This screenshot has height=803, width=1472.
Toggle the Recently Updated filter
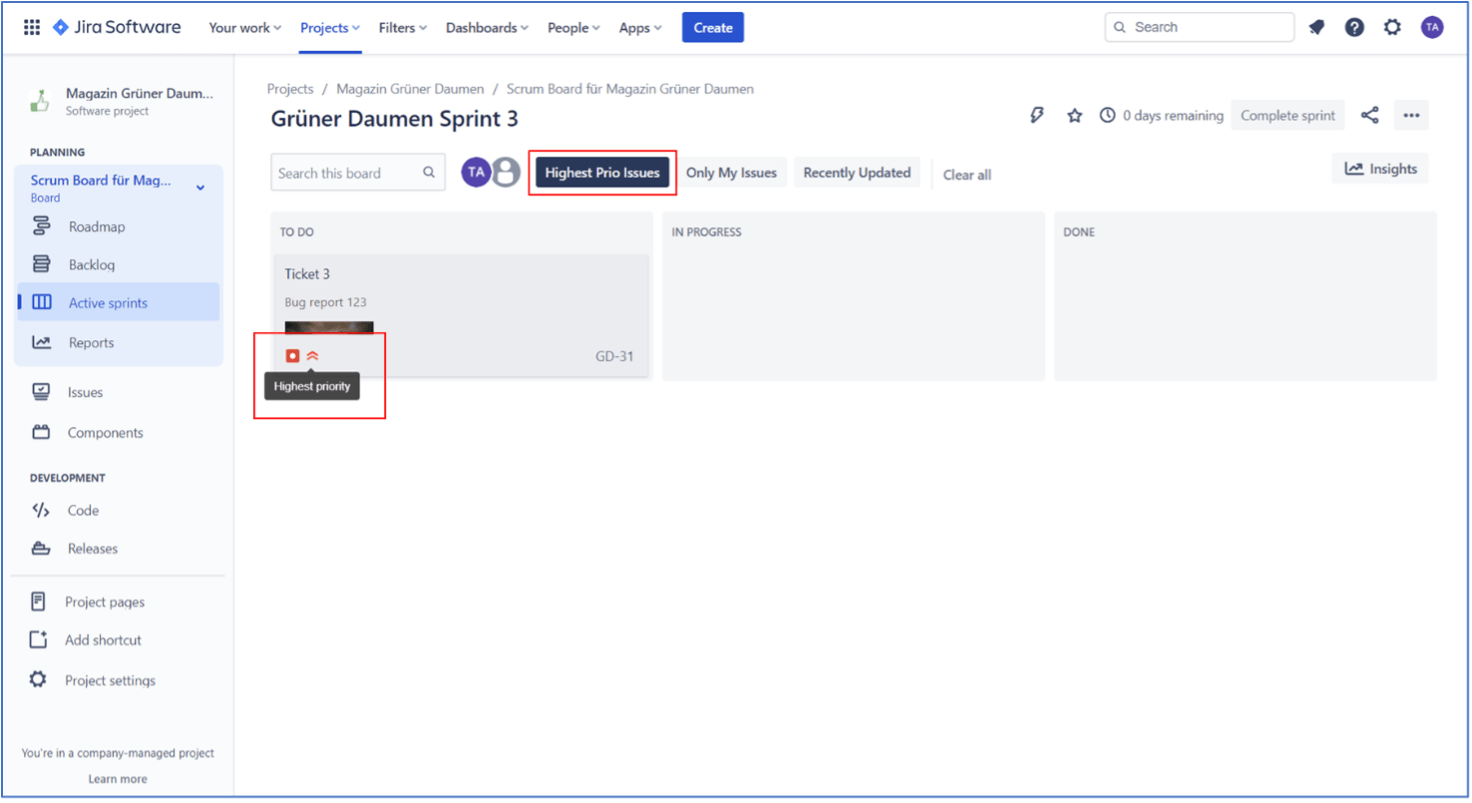[x=856, y=173]
